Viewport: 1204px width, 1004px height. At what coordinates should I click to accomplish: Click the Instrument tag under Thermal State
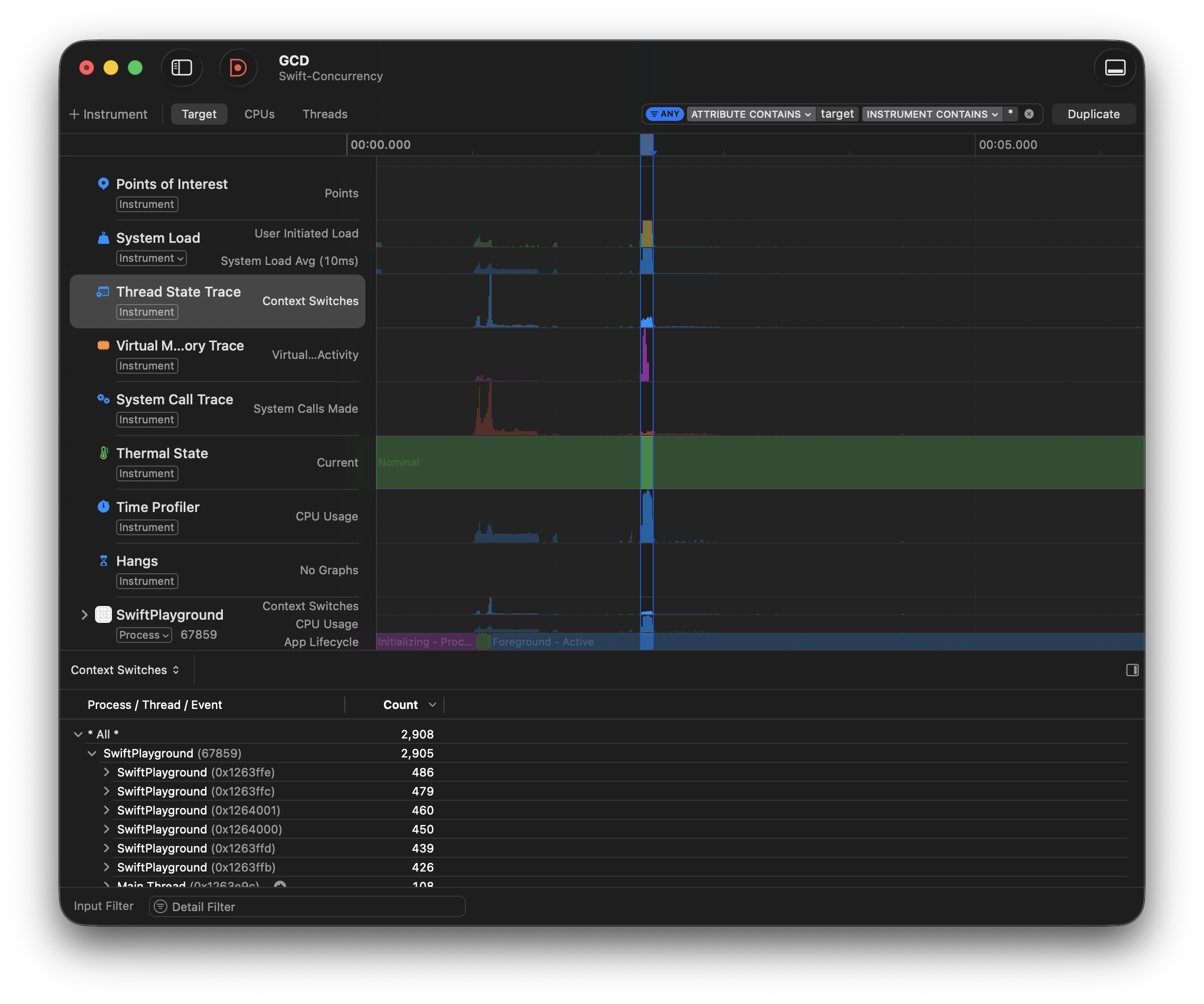click(147, 473)
